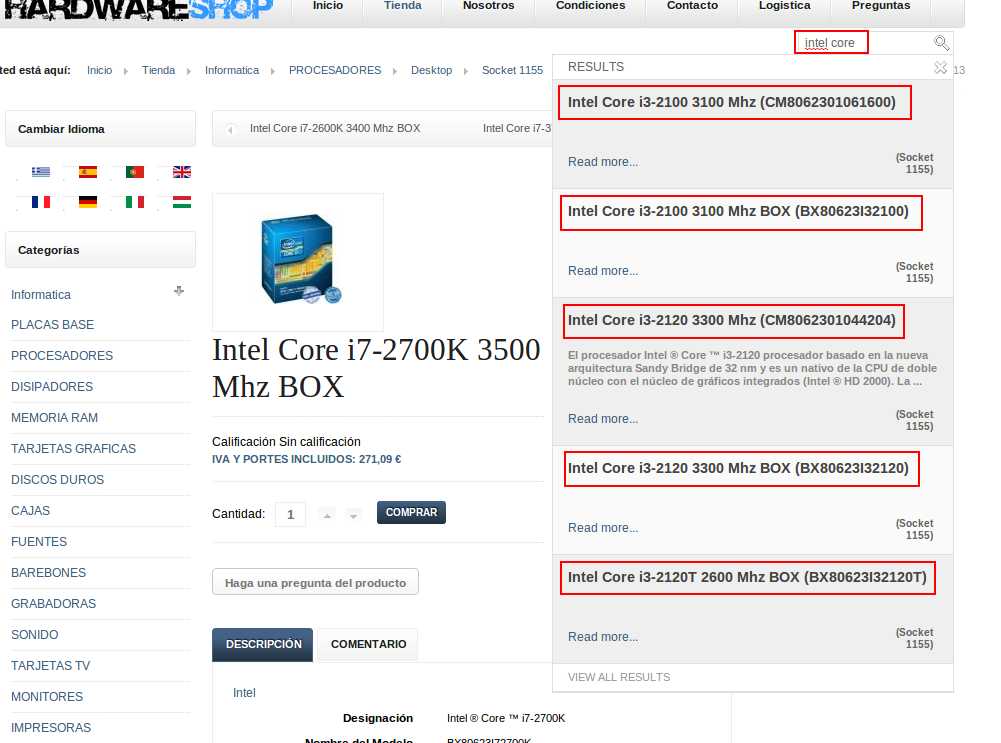Switch to the DESCRIPCIÓN tab
The height and width of the screenshot is (743, 1001).
pos(263,645)
